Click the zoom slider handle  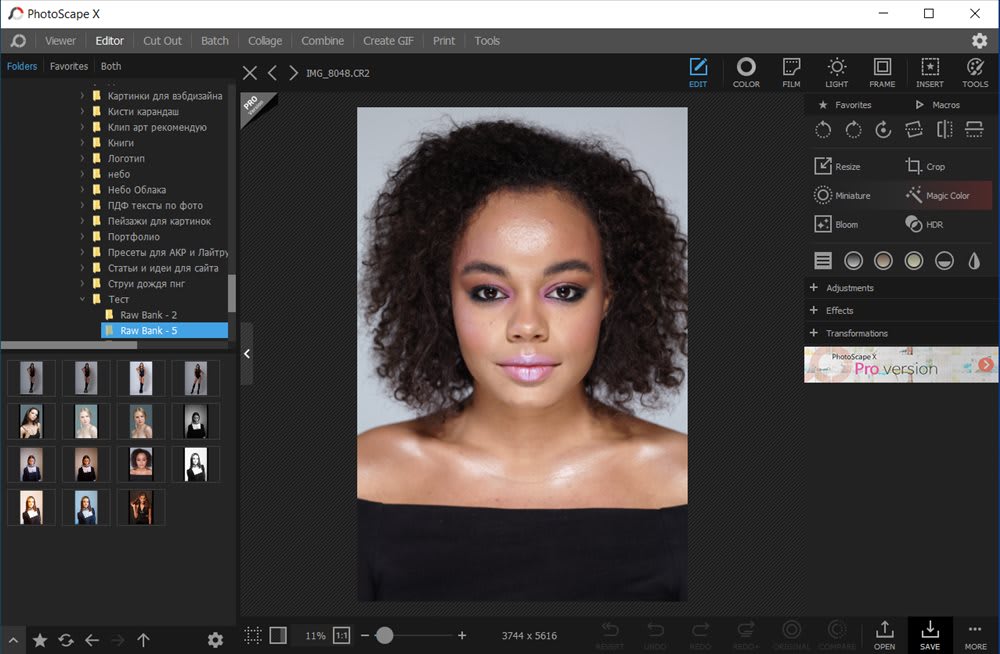click(x=384, y=635)
